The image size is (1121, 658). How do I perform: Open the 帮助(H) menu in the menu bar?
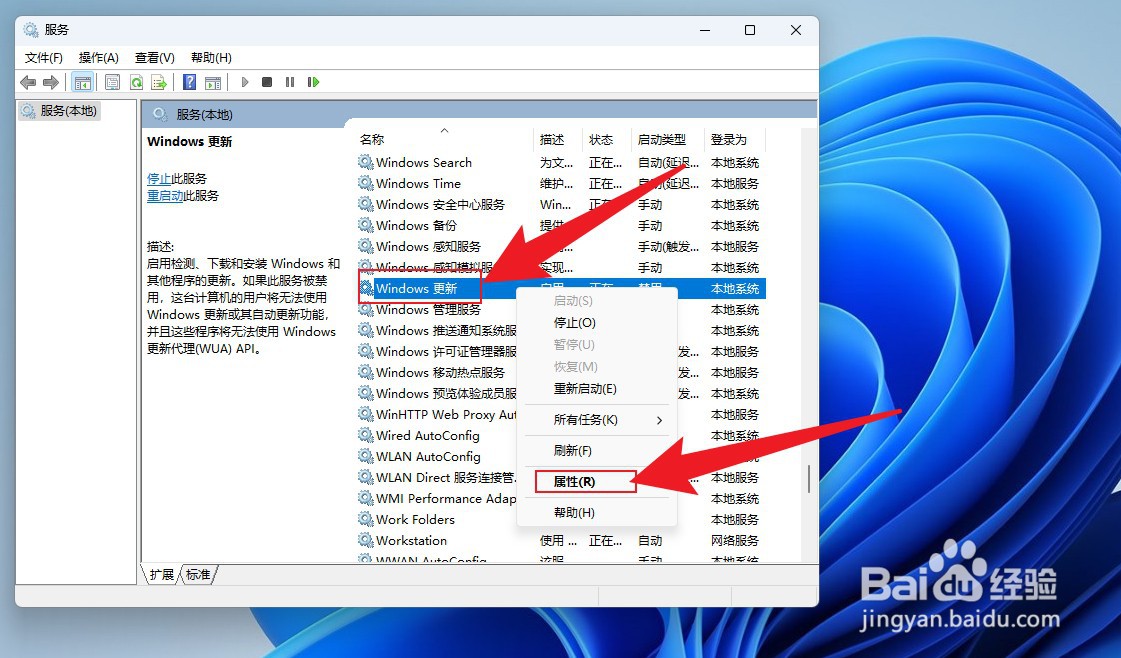[212, 58]
